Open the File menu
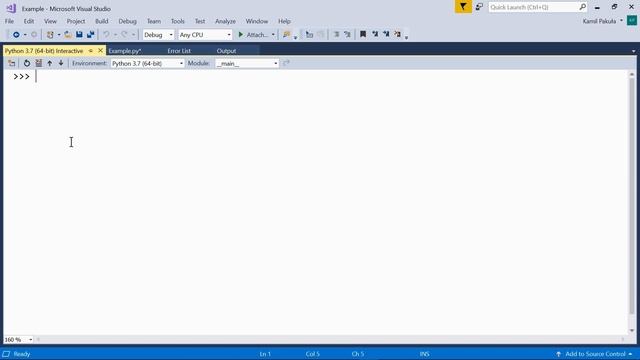This screenshot has width=640, height=360. pos(9,21)
